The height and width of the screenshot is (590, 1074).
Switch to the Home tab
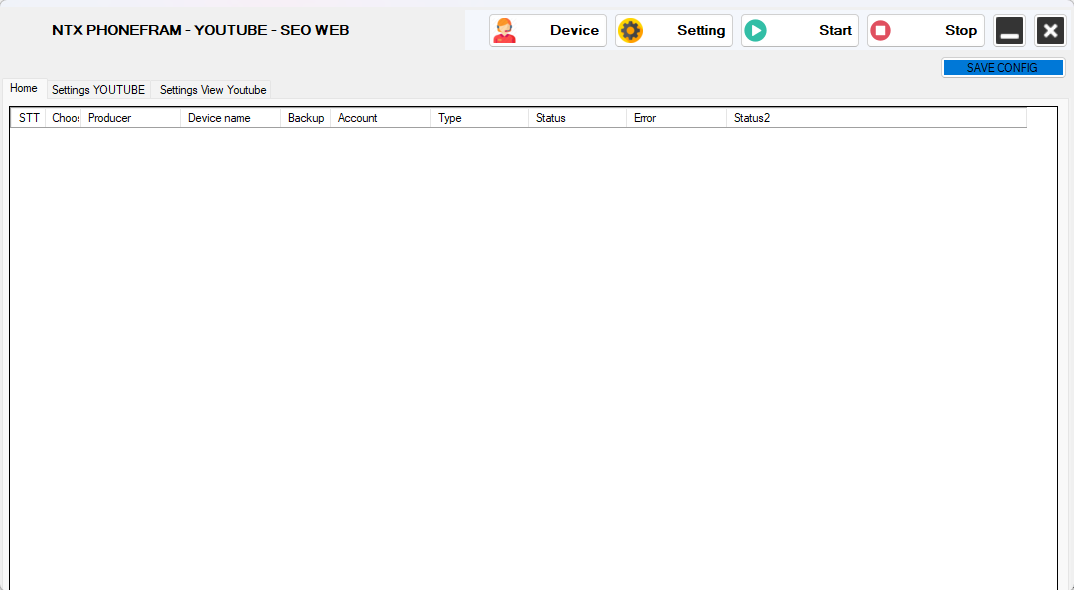pyautogui.click(x=24, y=89)
